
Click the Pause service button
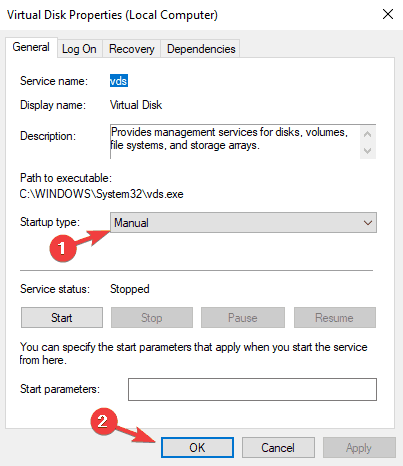pyautogui.click(x=243, y=318)
